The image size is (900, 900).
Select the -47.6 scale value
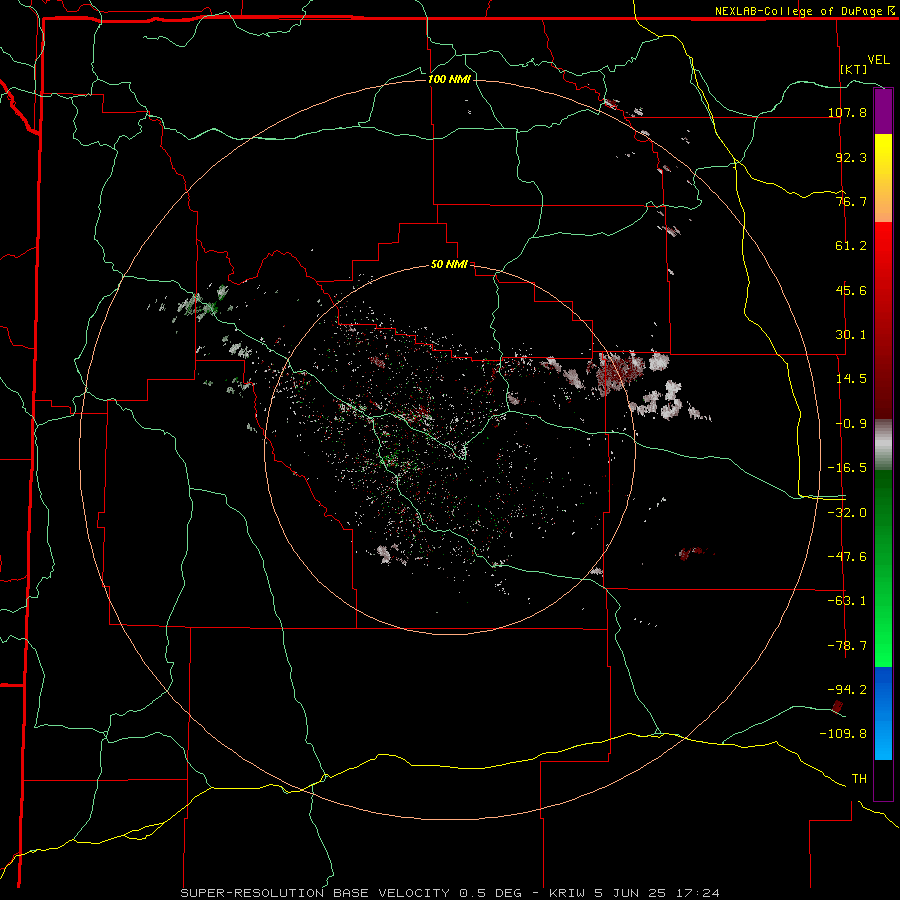coord(847,557)
